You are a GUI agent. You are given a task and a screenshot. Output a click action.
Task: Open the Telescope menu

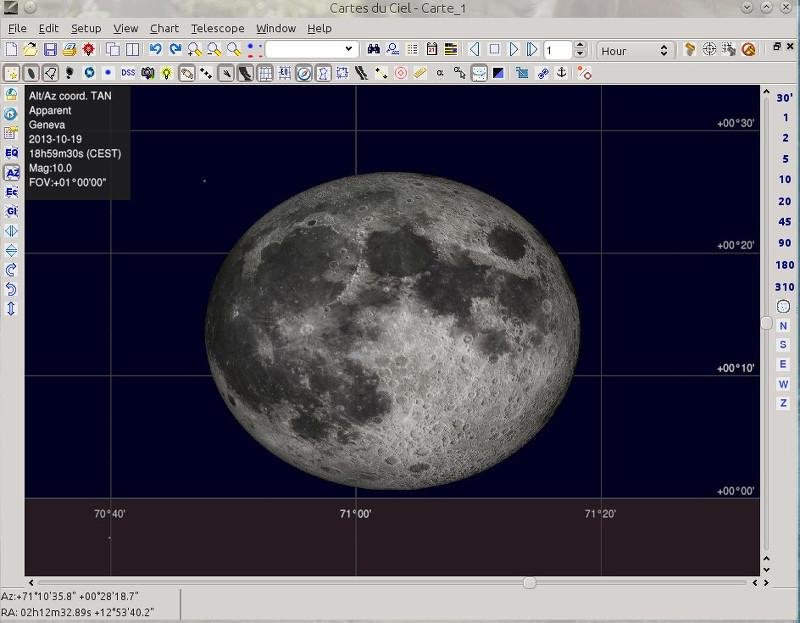[217, 28]
